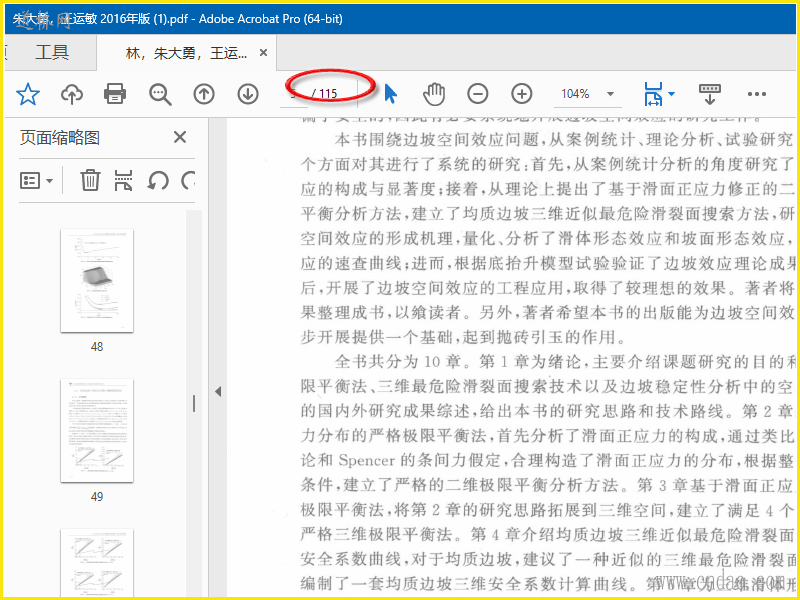
Task: Click the star bookmark icon
Action: pos(28,94)
